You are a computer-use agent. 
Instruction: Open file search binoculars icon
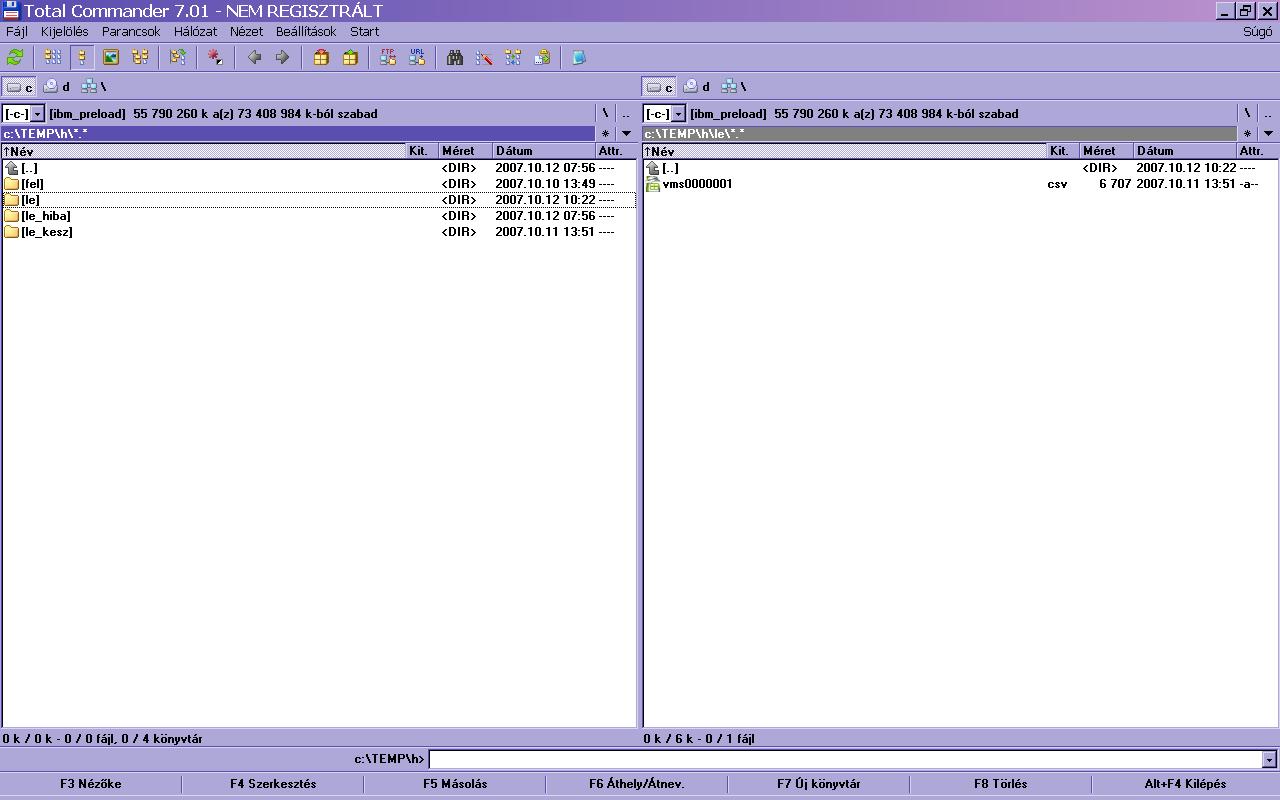click(455, 57)
